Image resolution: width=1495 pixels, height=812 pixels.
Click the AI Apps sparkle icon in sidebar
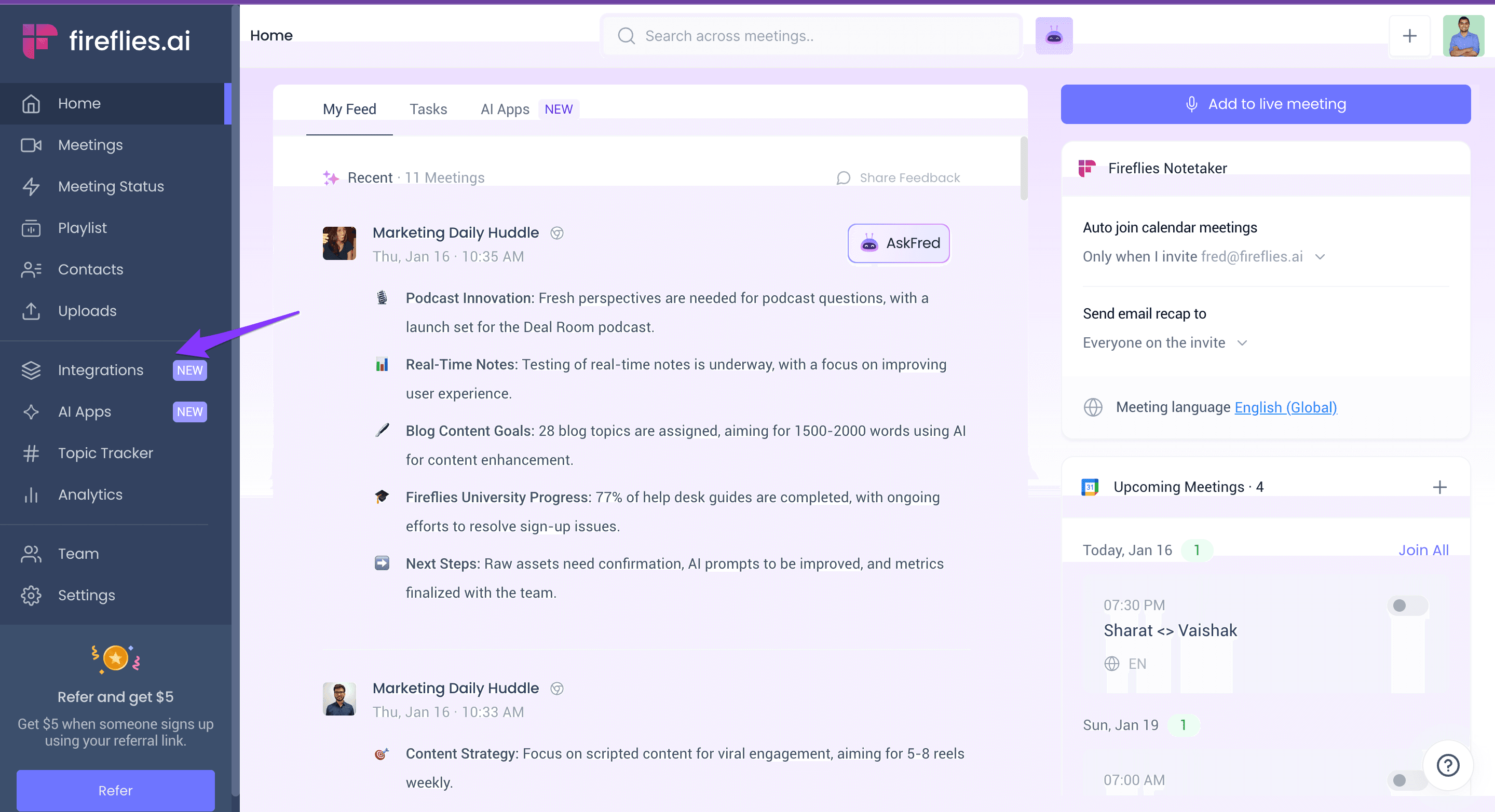[x=31, y=412]
